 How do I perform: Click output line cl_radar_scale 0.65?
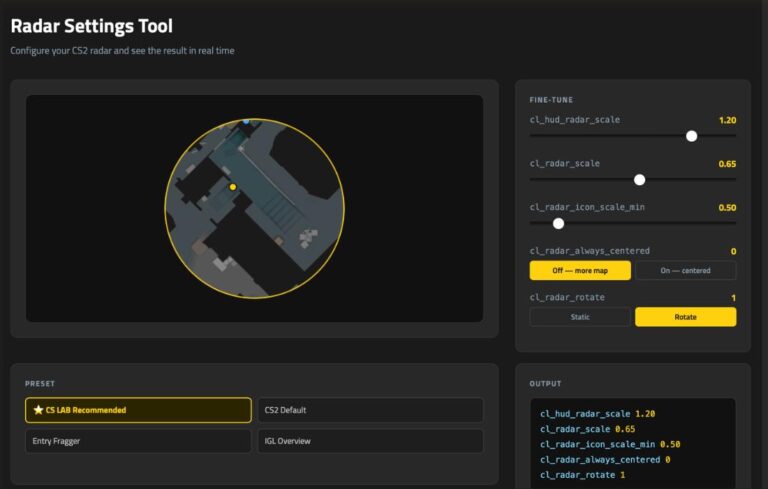click(588, 429)
